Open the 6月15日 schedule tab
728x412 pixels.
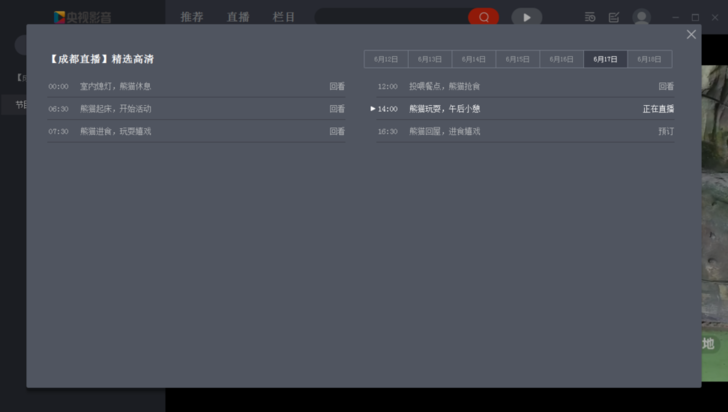click(x=518, y=60)
